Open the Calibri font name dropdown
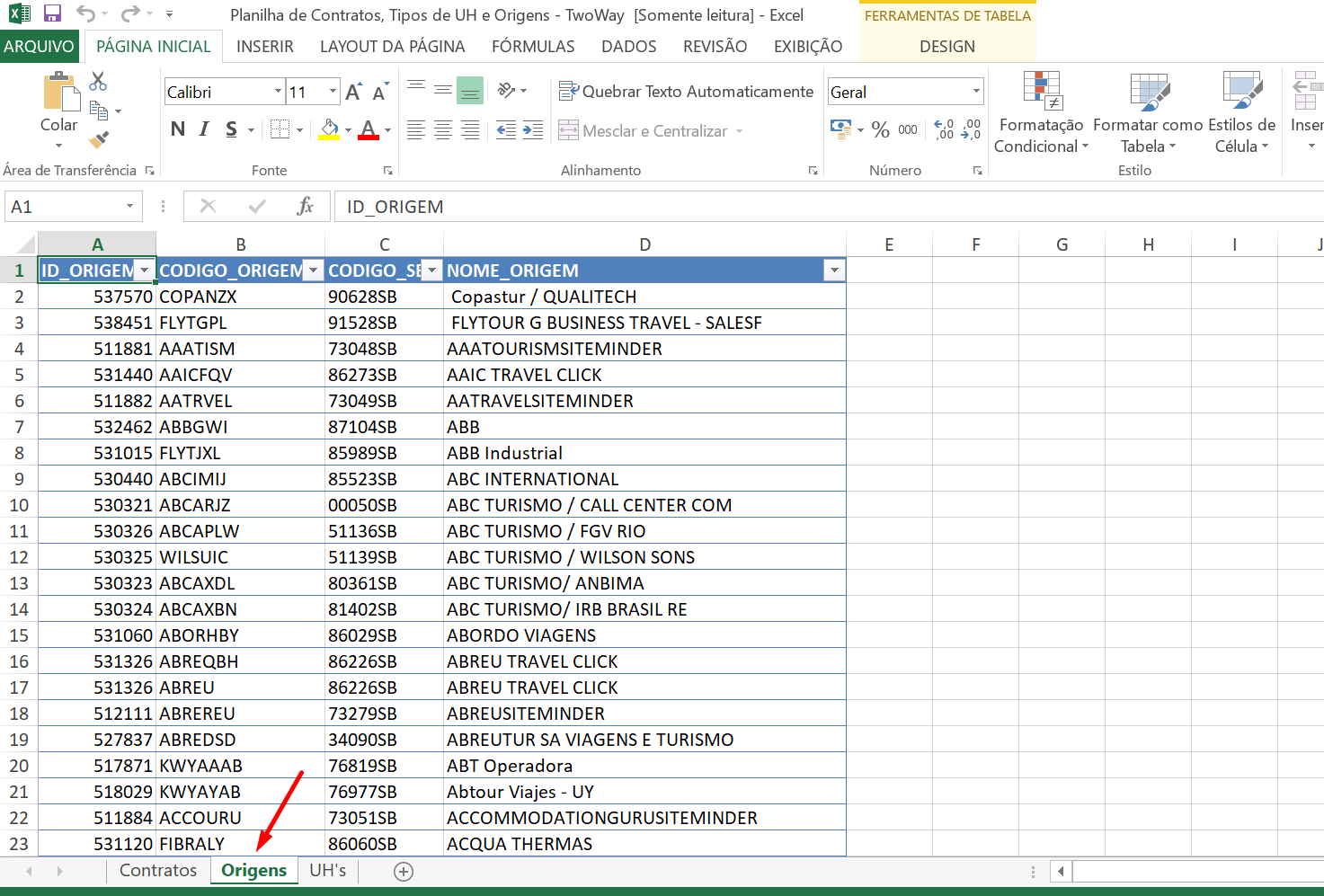The width and height of the screenshot is (1324, 896). click(x=278, y=92)
